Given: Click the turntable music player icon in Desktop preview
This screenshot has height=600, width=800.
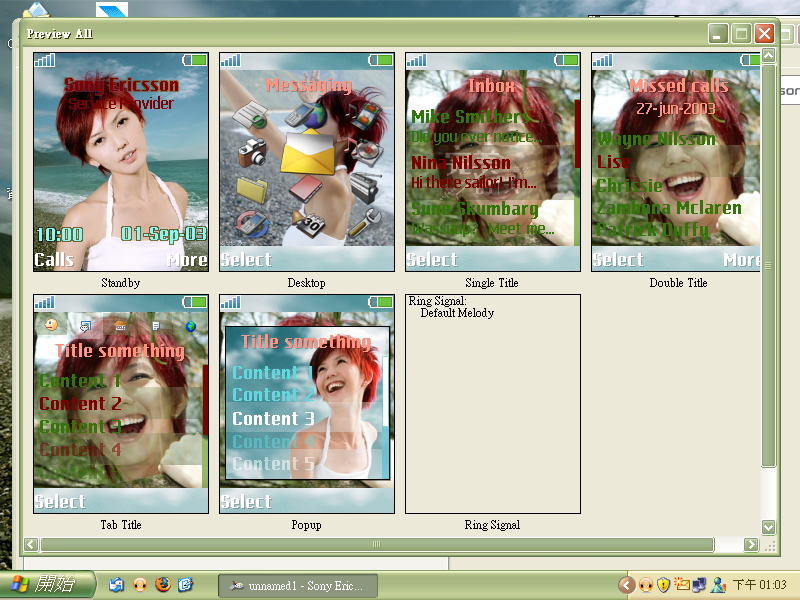Looking at the screenshot, I should [364, 150].
